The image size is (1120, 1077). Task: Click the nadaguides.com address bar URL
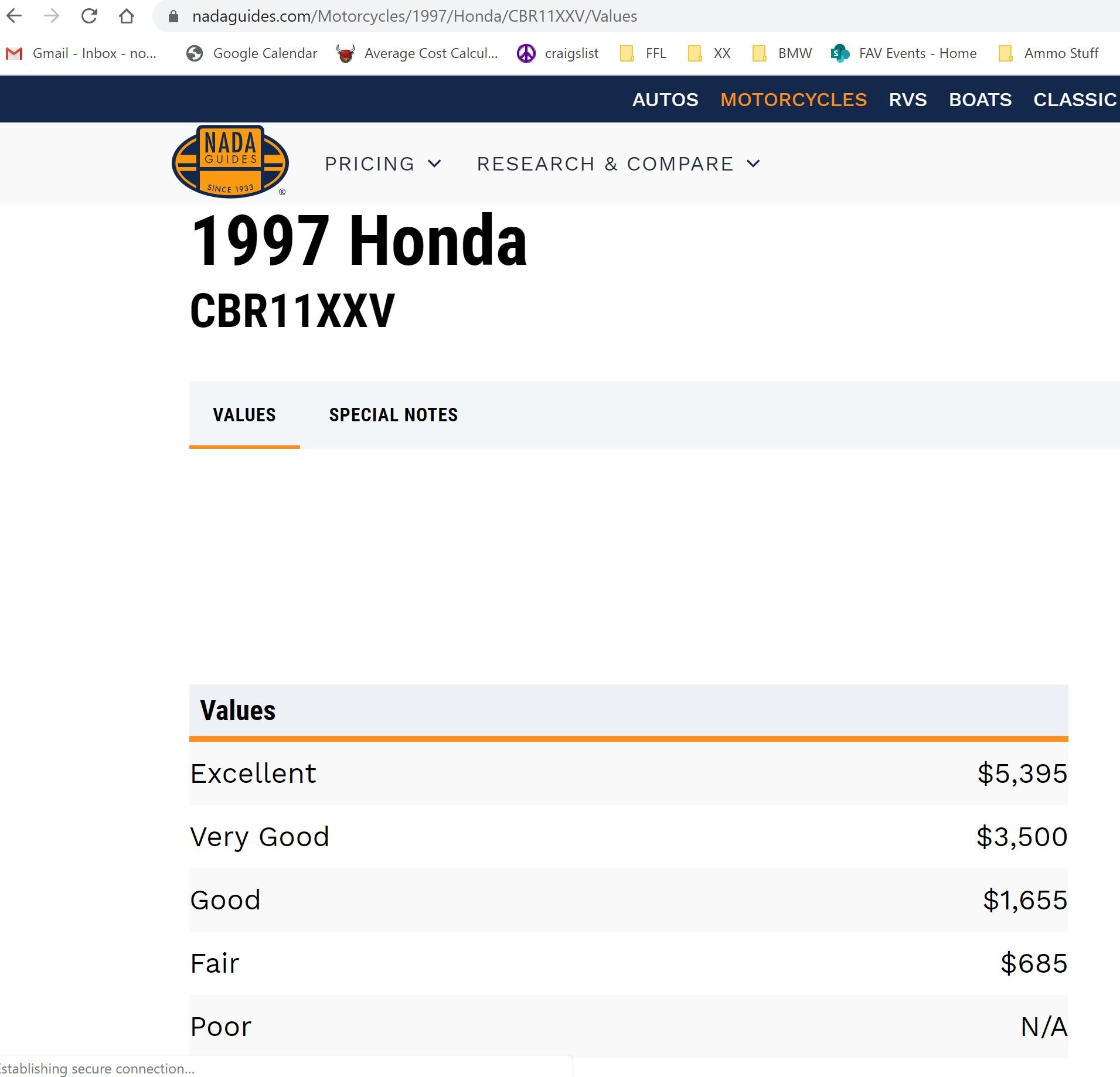414,16
